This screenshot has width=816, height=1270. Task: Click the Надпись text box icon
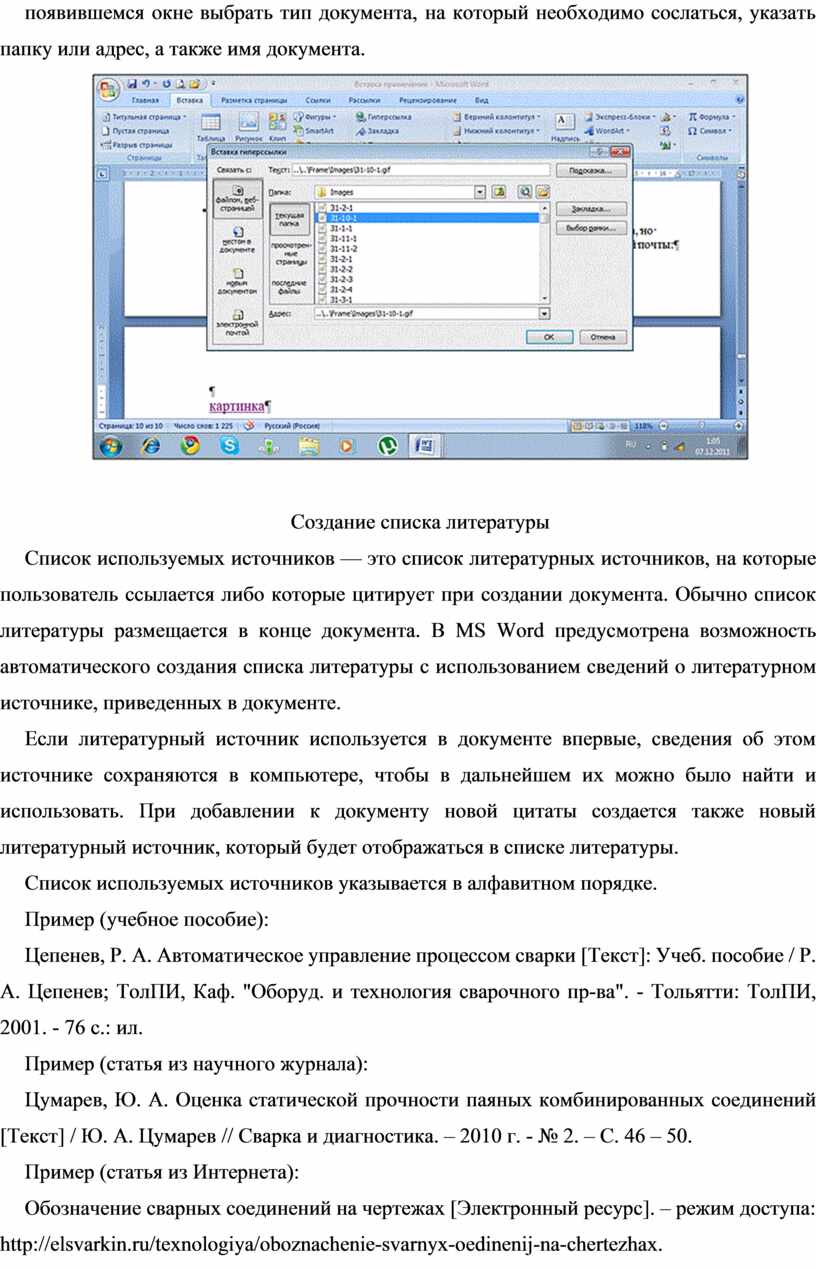pyautogui.click(x=565, y=127)
